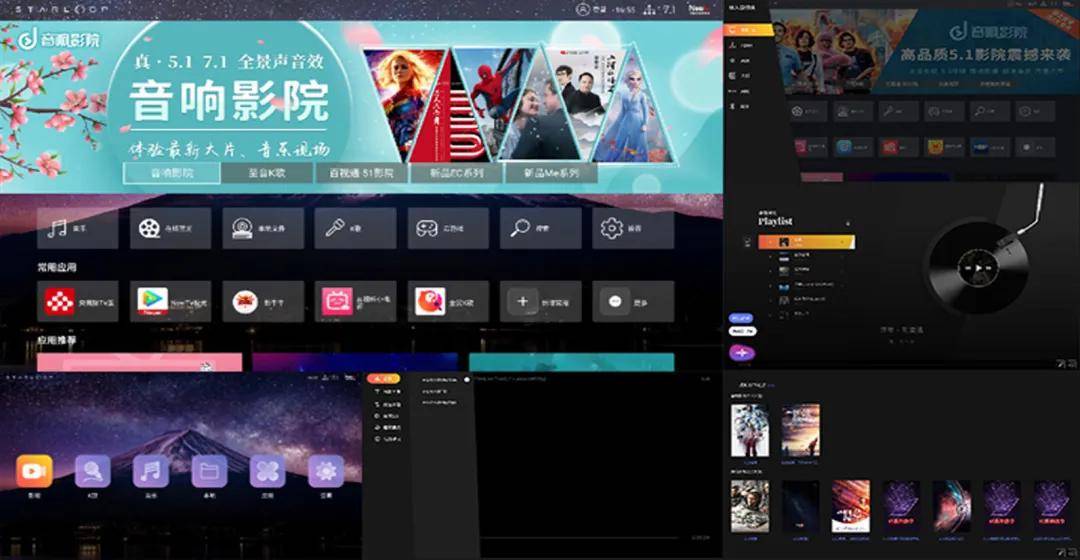The width and height of the screenshot is (1080, 560).
Task: Click the blue pill button above plus
Action: [x=741, y=318]
